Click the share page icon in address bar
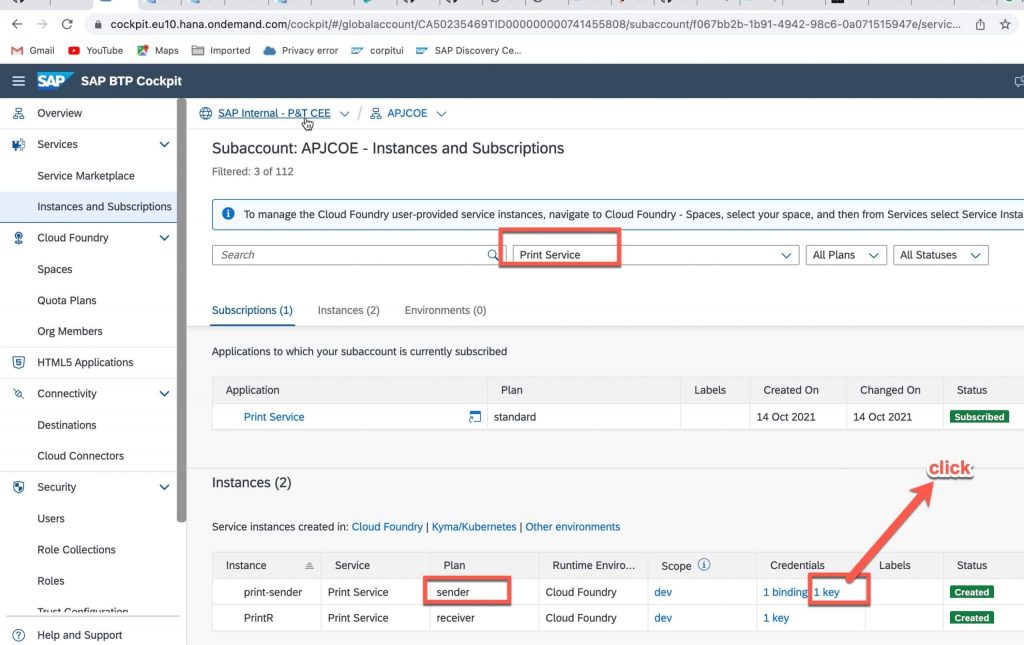 coord(980,24)
